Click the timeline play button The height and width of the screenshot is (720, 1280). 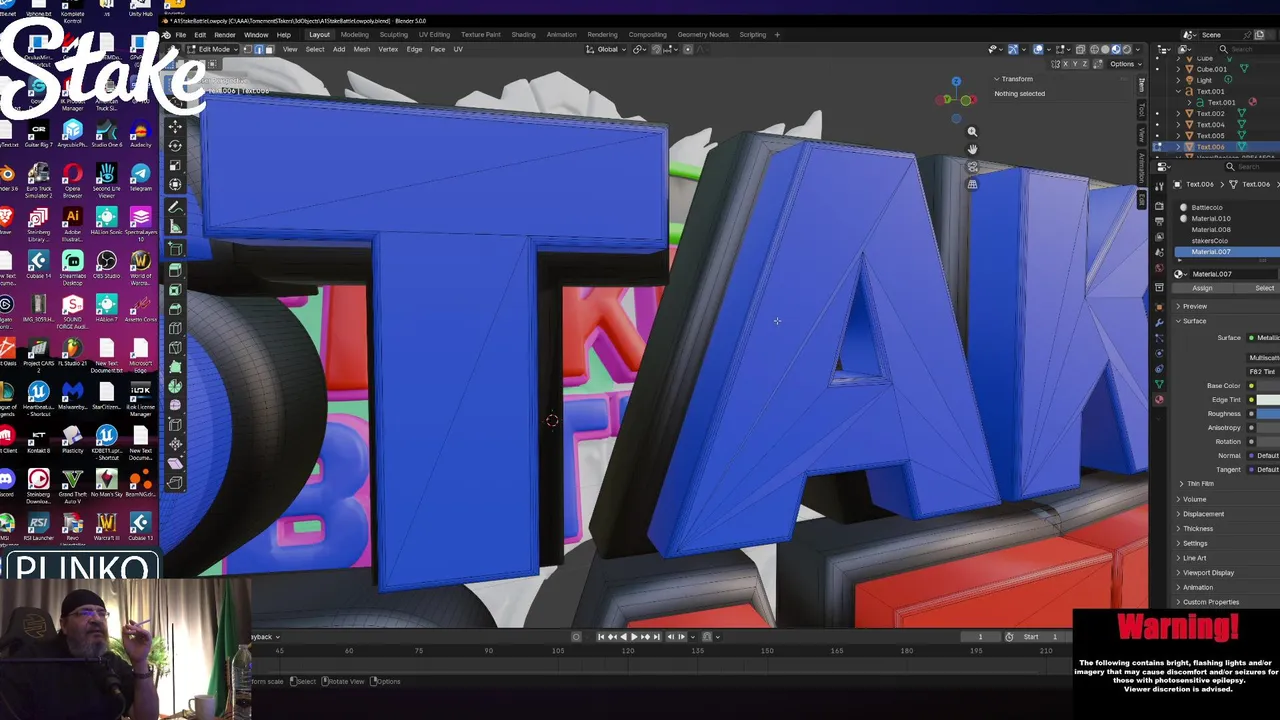click(633, 637)
